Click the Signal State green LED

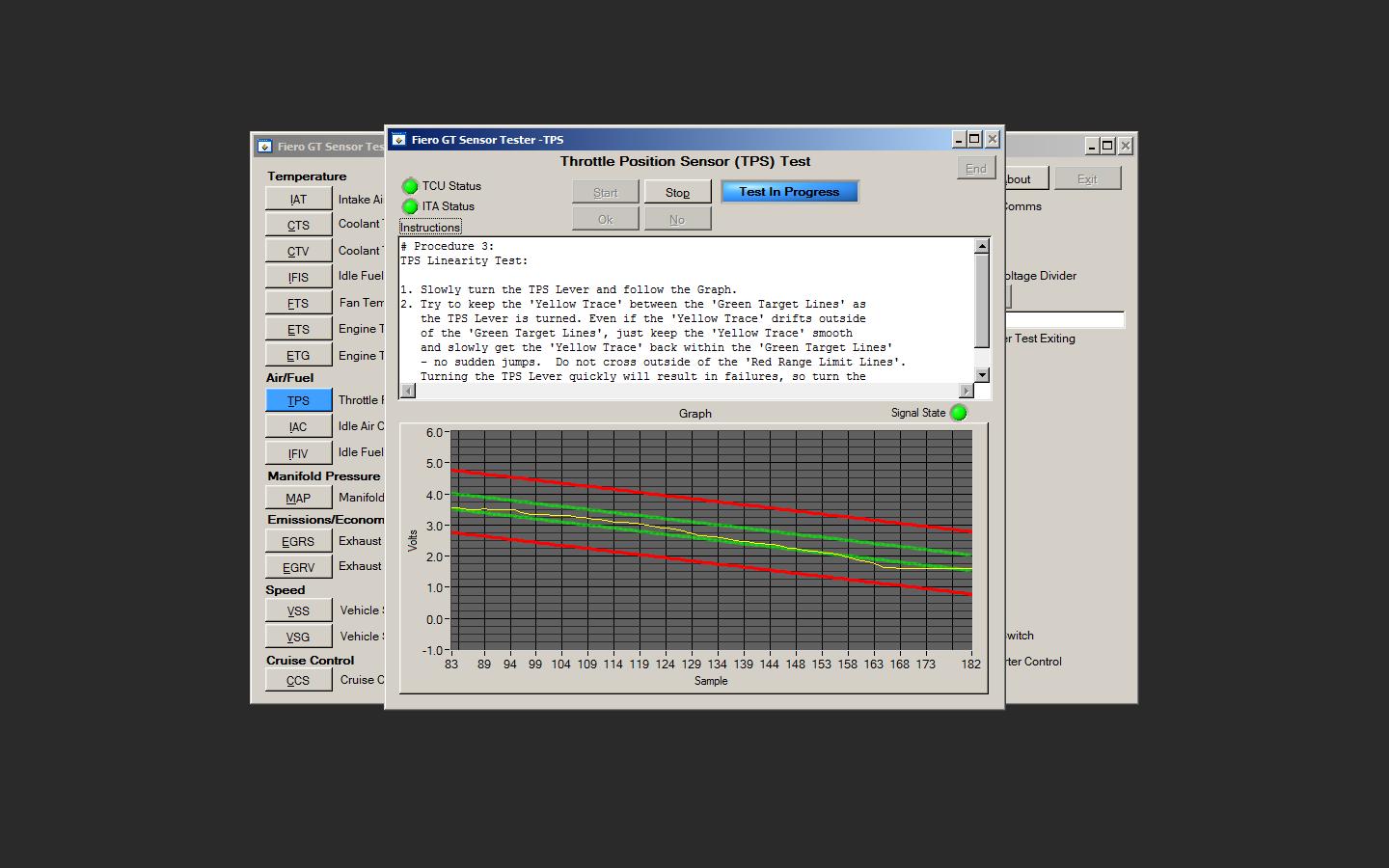[x=959, y=413]
